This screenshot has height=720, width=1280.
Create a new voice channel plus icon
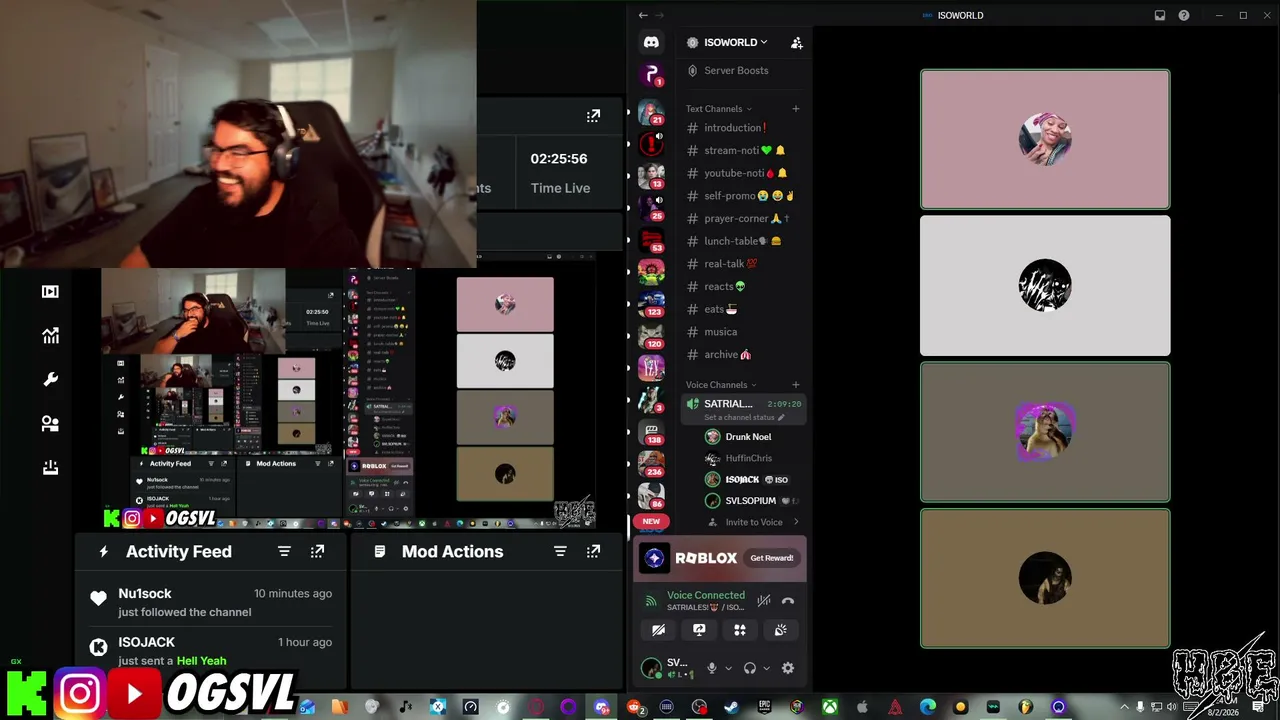(x=796, y=384)
